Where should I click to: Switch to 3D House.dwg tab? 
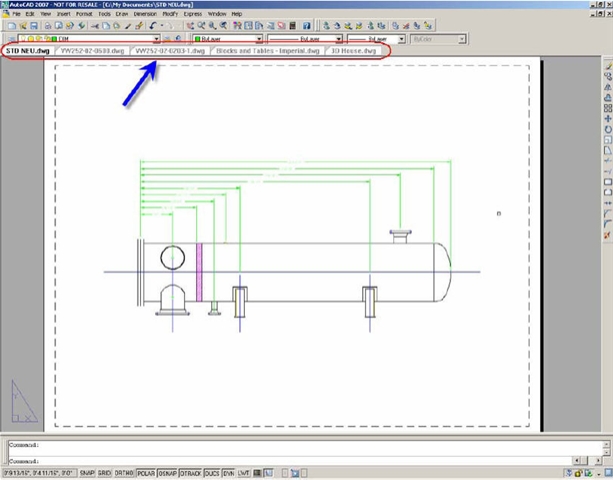(x=353, y=51)
